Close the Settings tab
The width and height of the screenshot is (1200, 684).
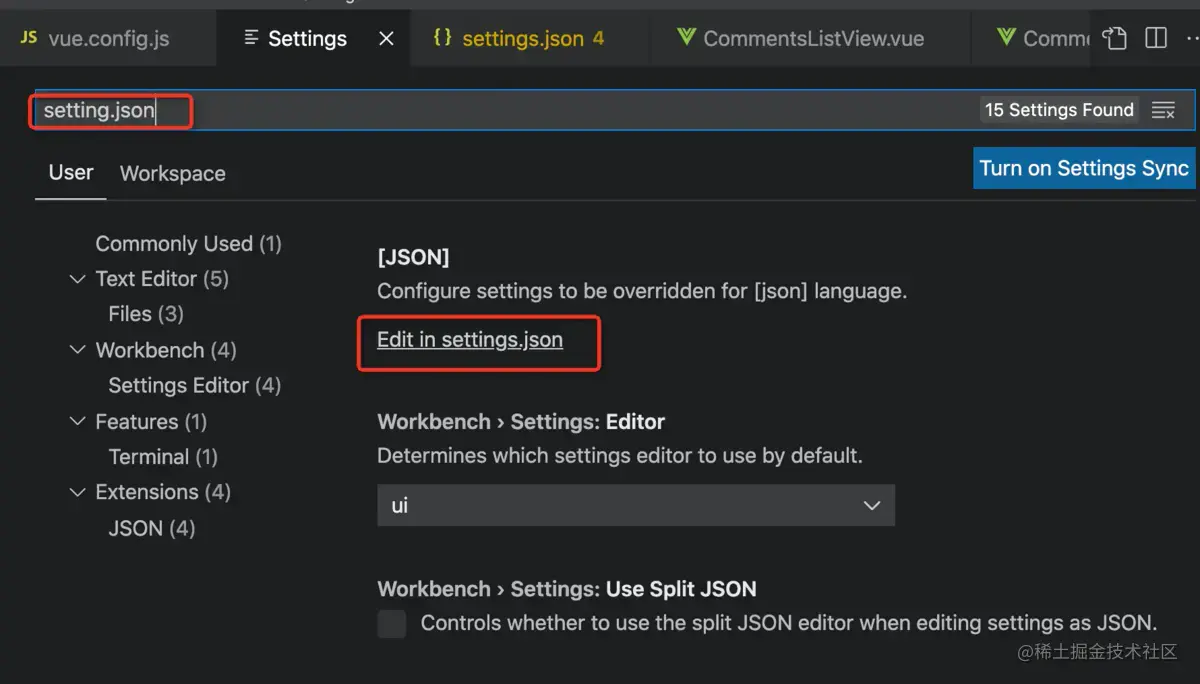(387, 39)
